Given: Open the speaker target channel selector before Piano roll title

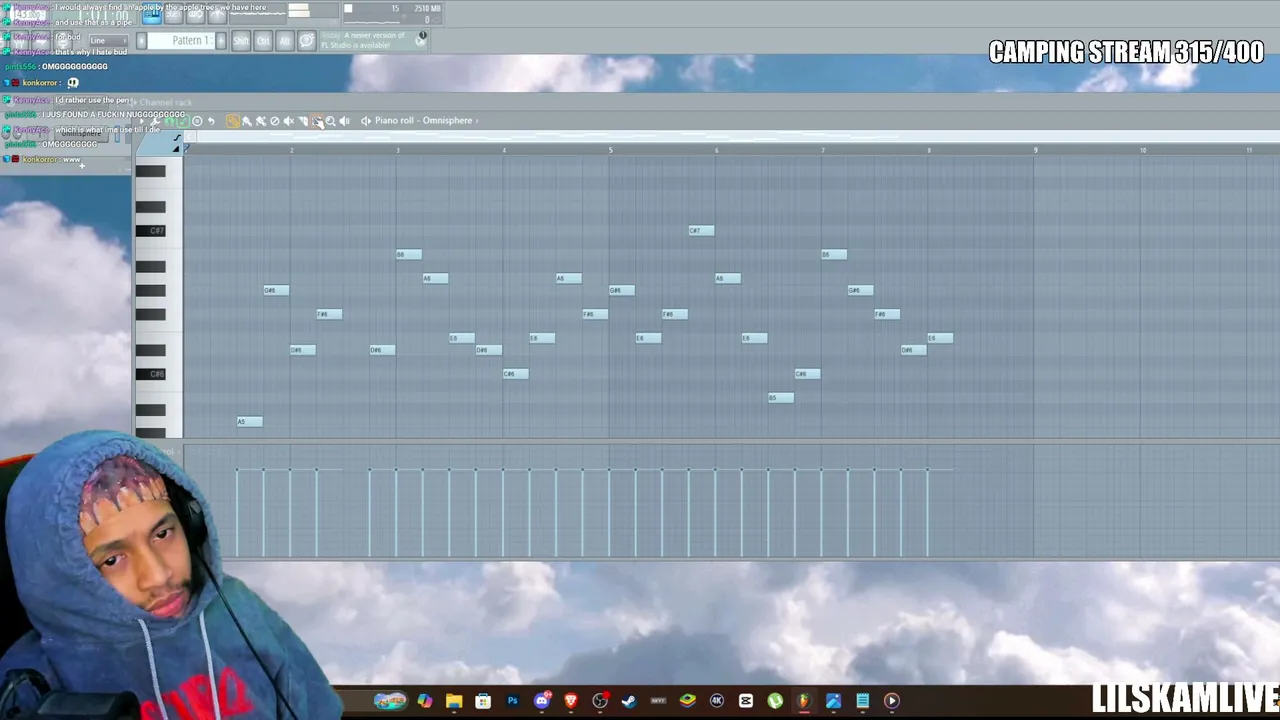Looking at the screenshot, I should point(366,121).
